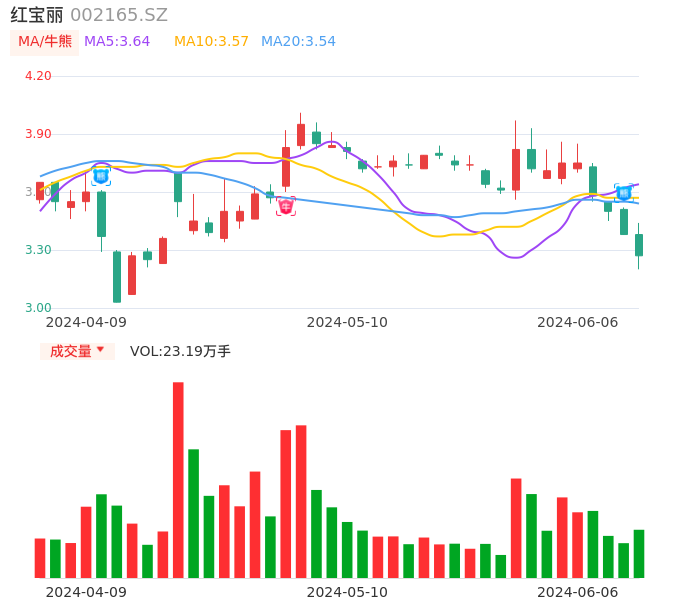
Task: Toggle the yellow MA10:3.57 legend
Action: (211, 41)
